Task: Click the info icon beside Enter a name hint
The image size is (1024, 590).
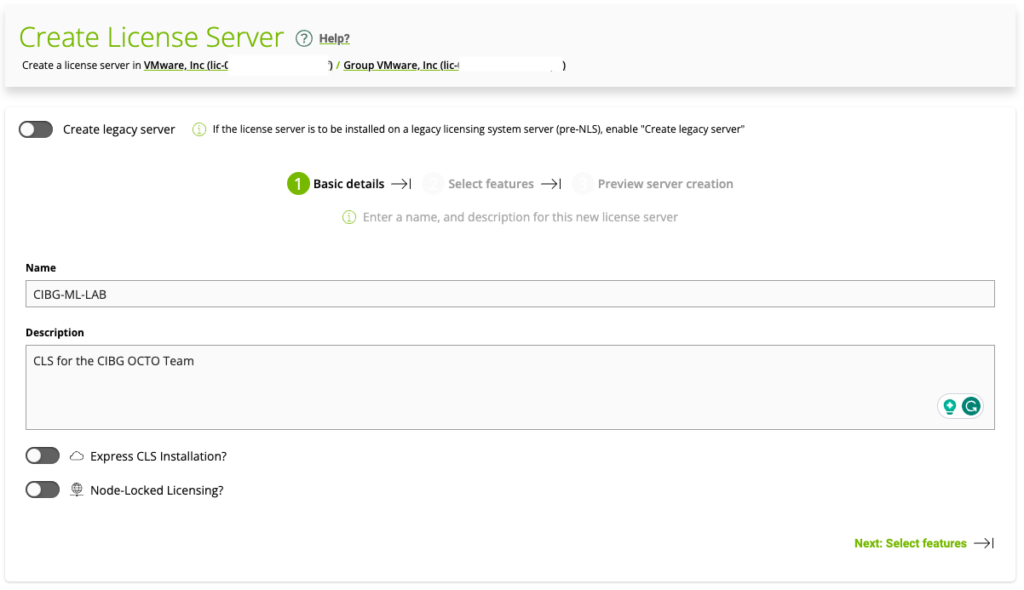Action: (x=349, y=217)
